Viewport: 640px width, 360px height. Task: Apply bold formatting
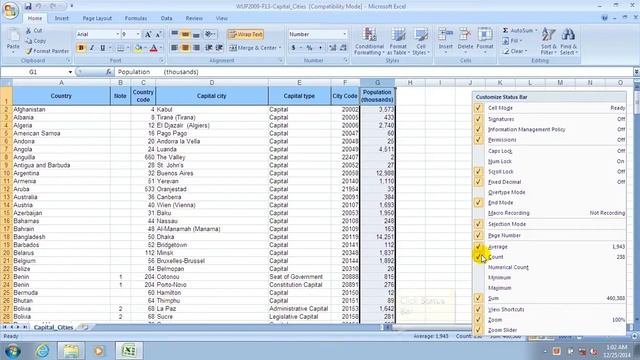click(x=81, y=48)
